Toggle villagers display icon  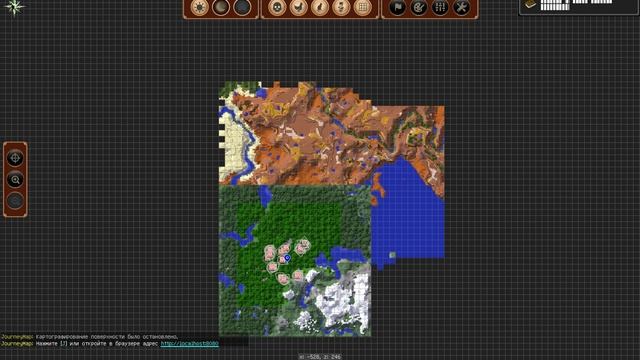coord(341,7)
